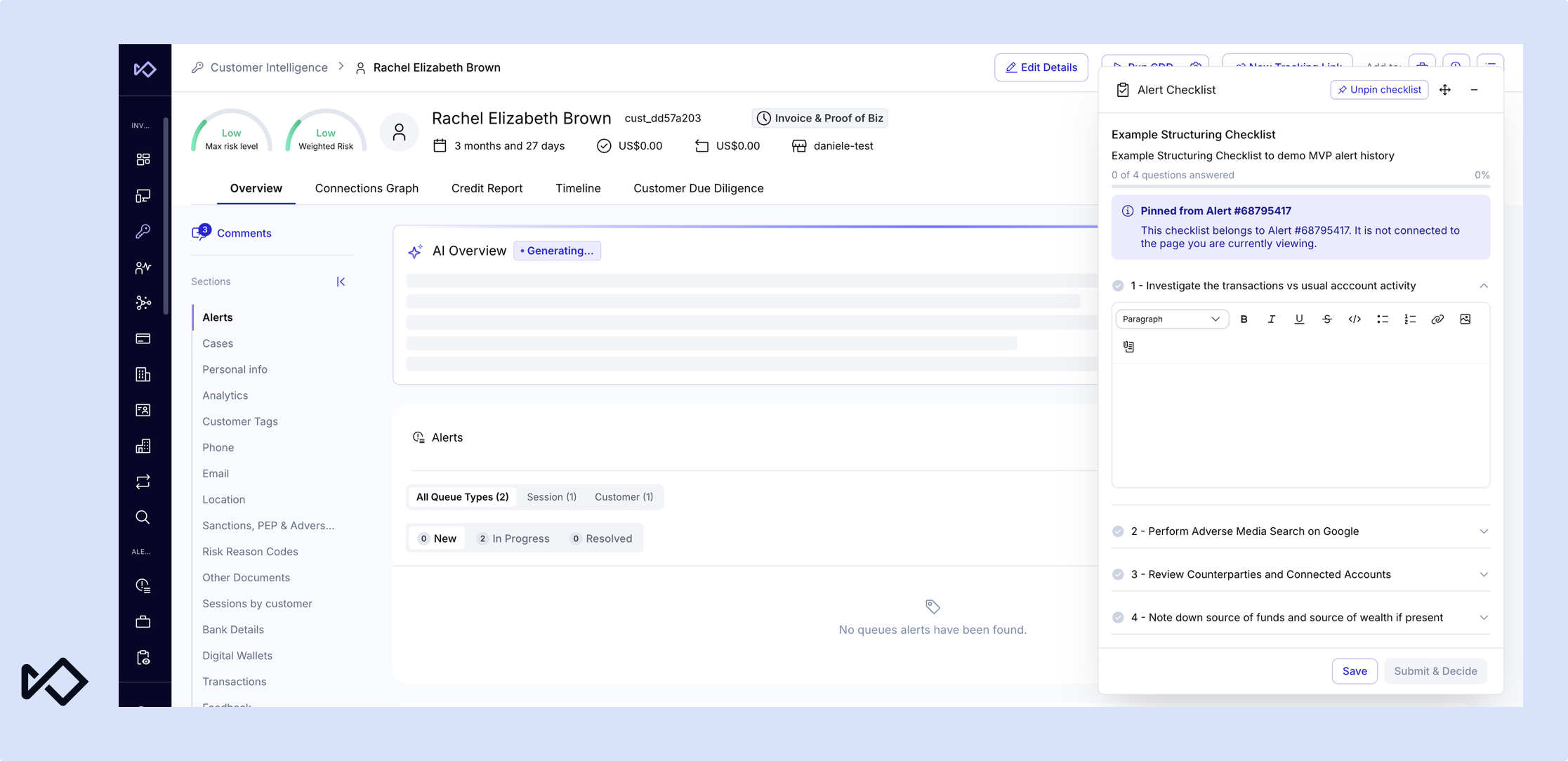1568x761 pixels.
Task: Expand question 4 source of funds
Action: tap(1484, 618)
